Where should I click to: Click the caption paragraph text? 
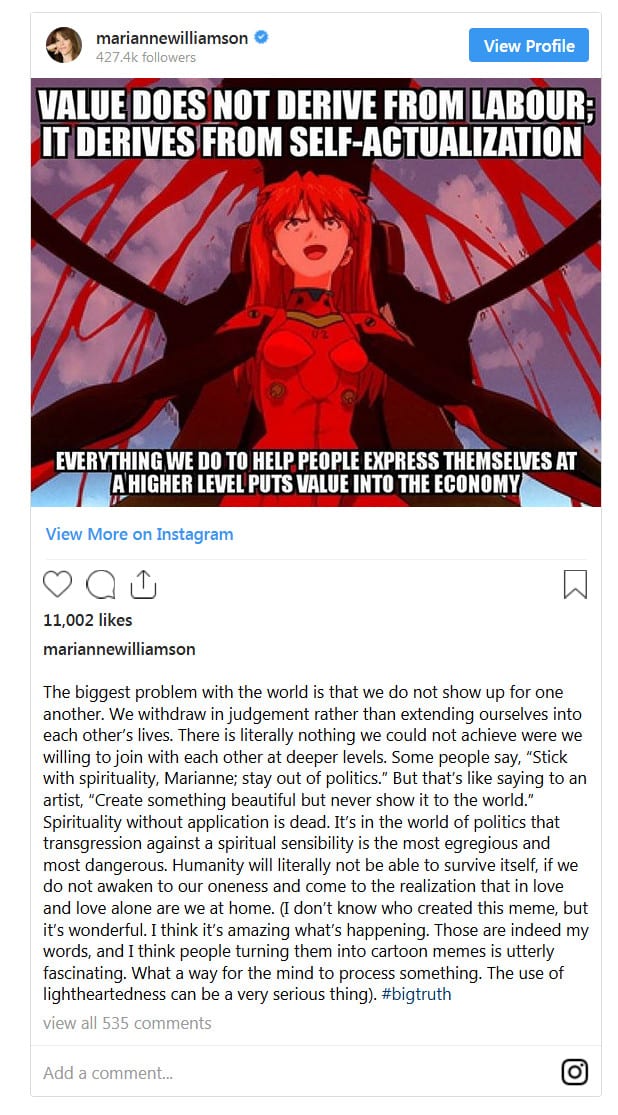tap(316, 843)
